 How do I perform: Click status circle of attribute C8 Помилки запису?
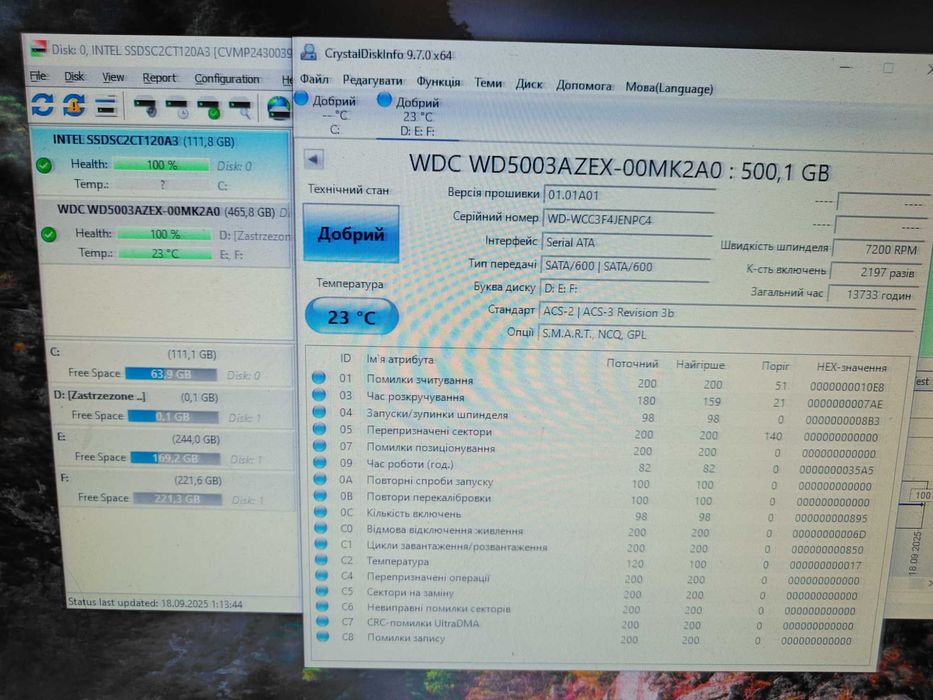(323, 636)
